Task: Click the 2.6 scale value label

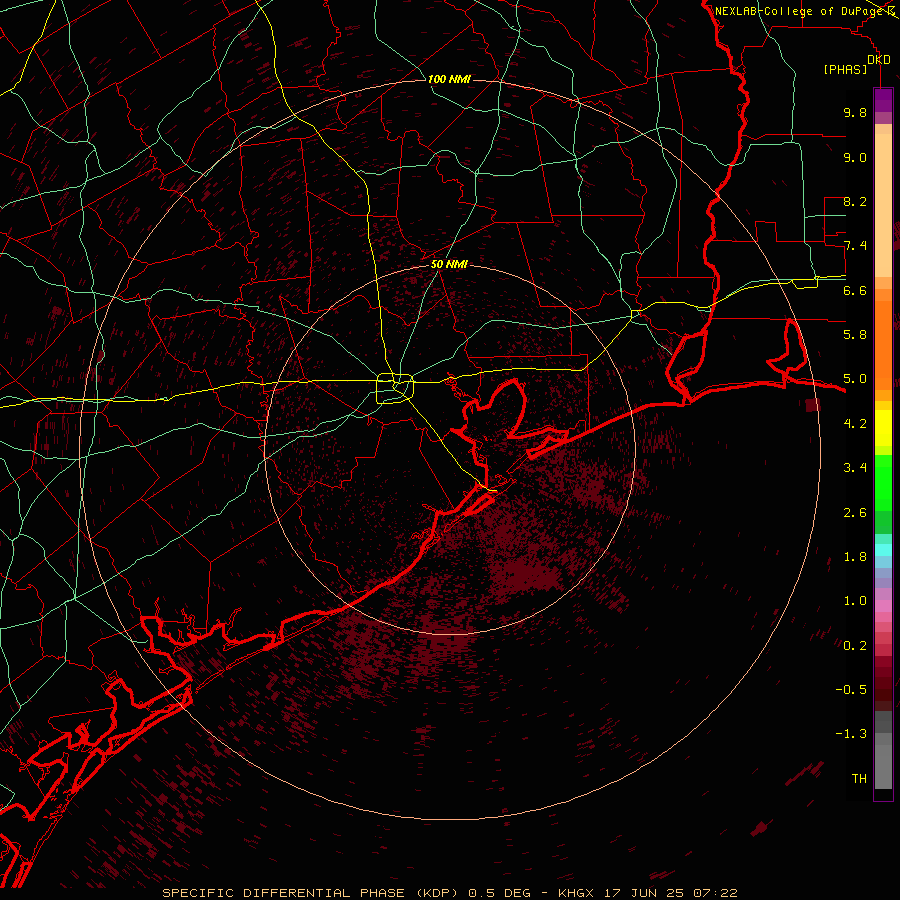Action: click(855, 512)
